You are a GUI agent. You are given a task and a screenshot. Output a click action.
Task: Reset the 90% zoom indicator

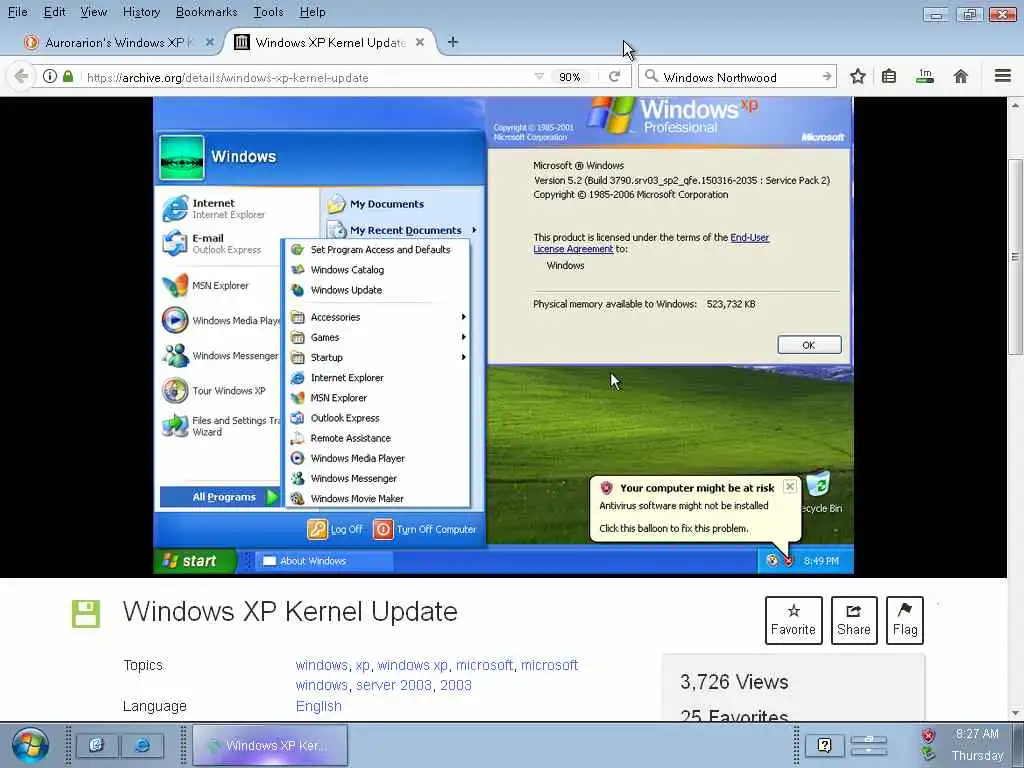point(569,77)
